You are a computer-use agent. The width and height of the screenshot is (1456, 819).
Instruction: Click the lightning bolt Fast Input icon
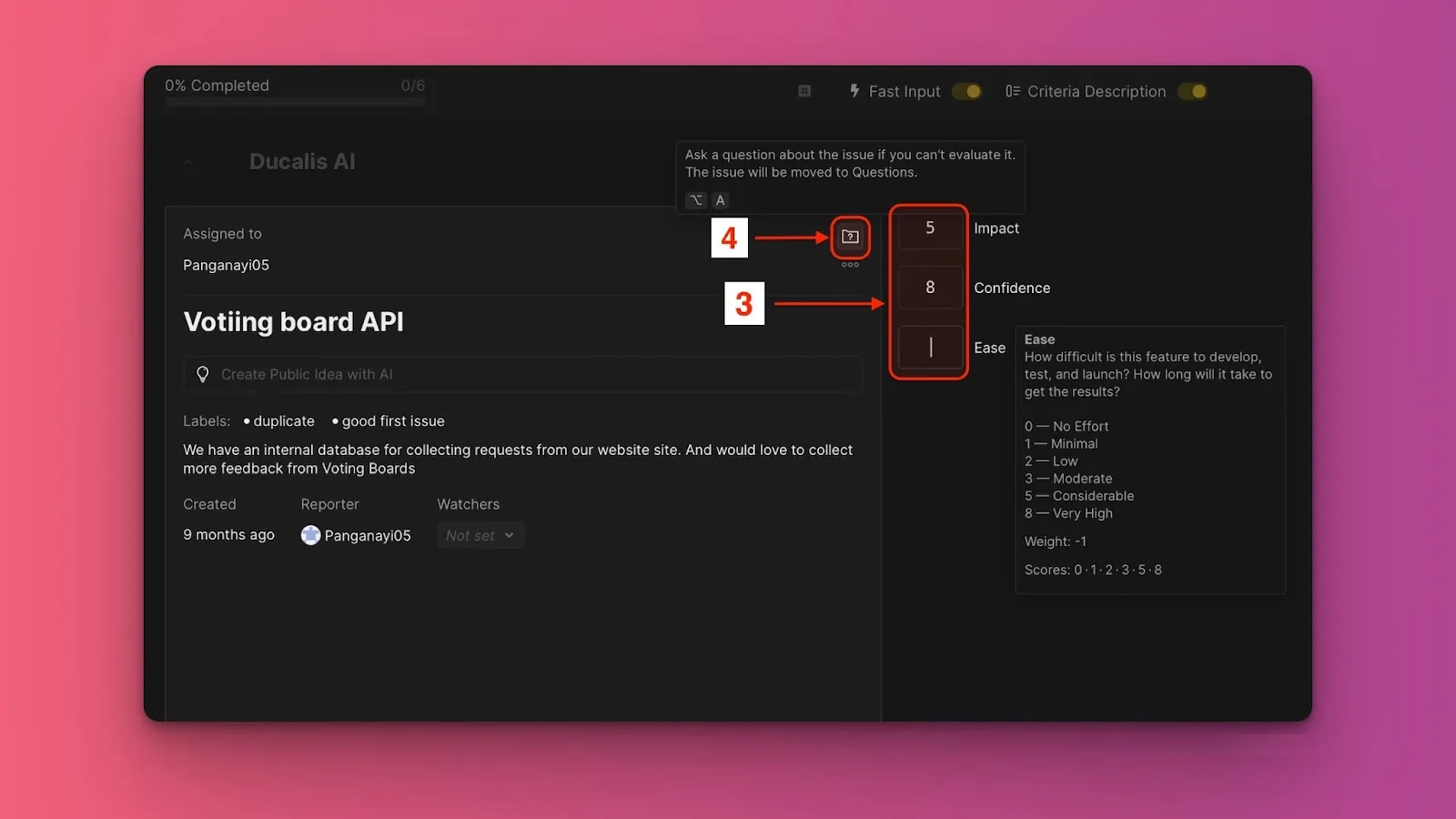point(854,91)
